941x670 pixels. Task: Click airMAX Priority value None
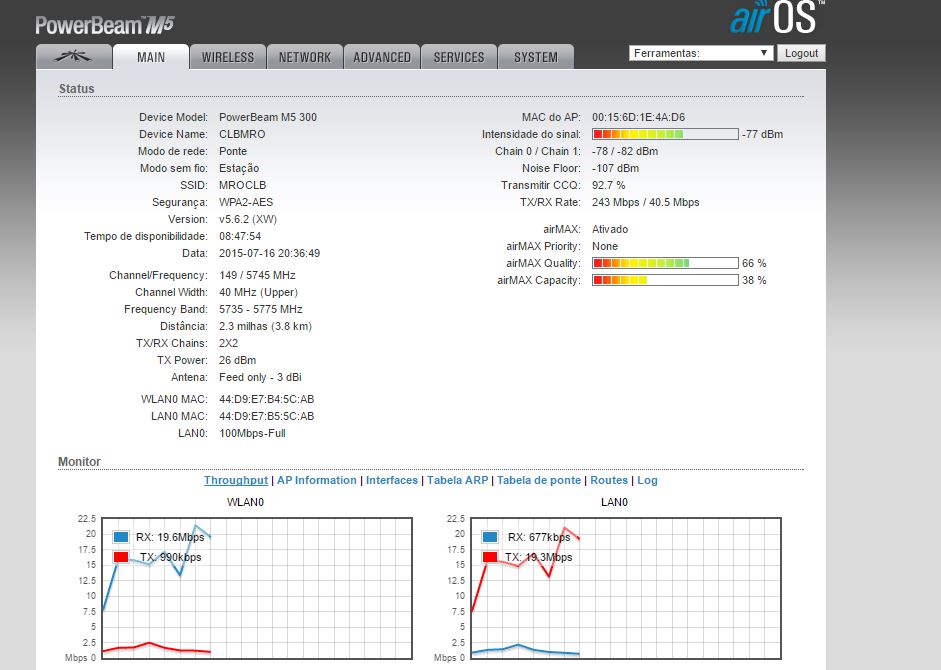[605, 246]
